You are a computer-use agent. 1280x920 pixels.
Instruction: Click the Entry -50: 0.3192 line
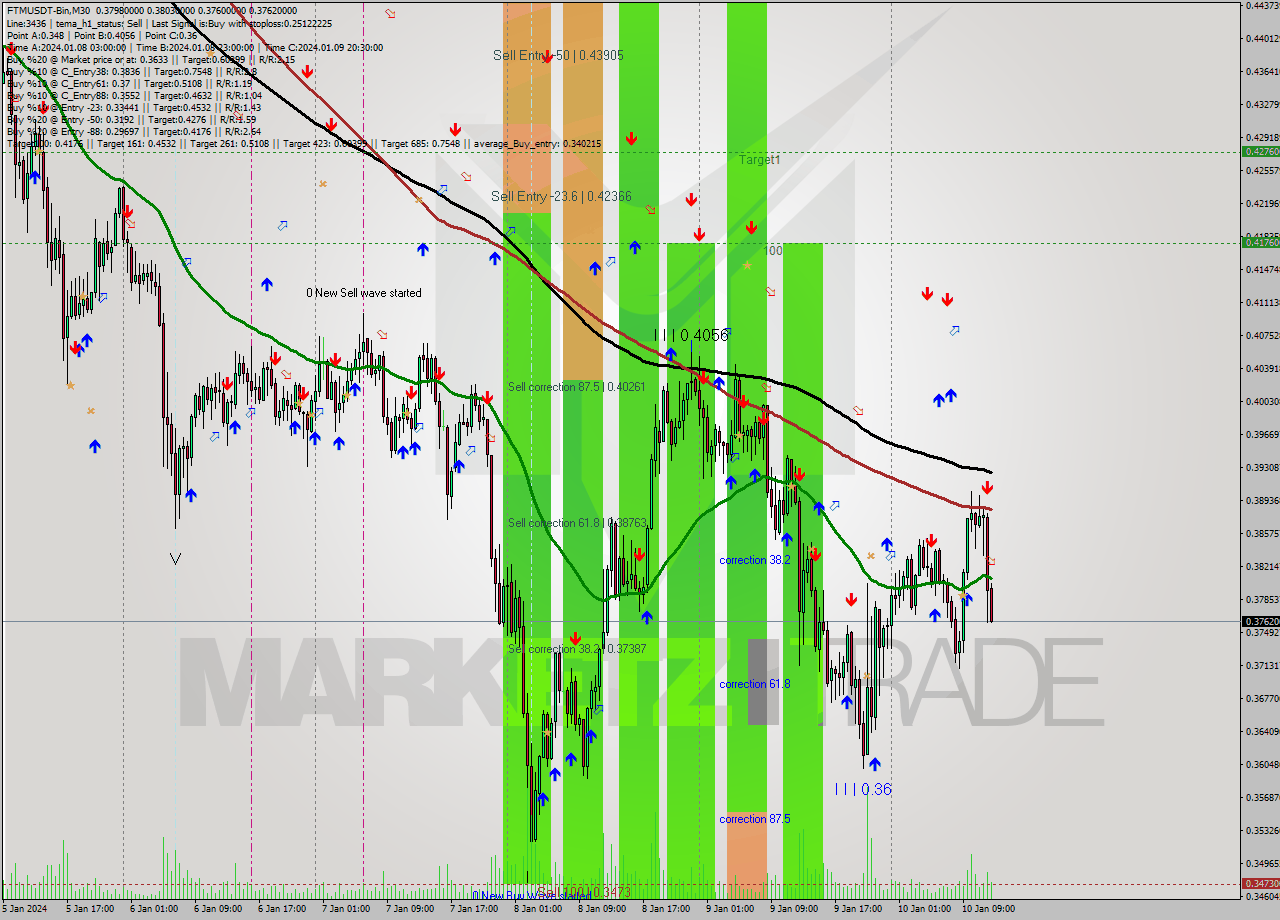(x=131, y=119)
